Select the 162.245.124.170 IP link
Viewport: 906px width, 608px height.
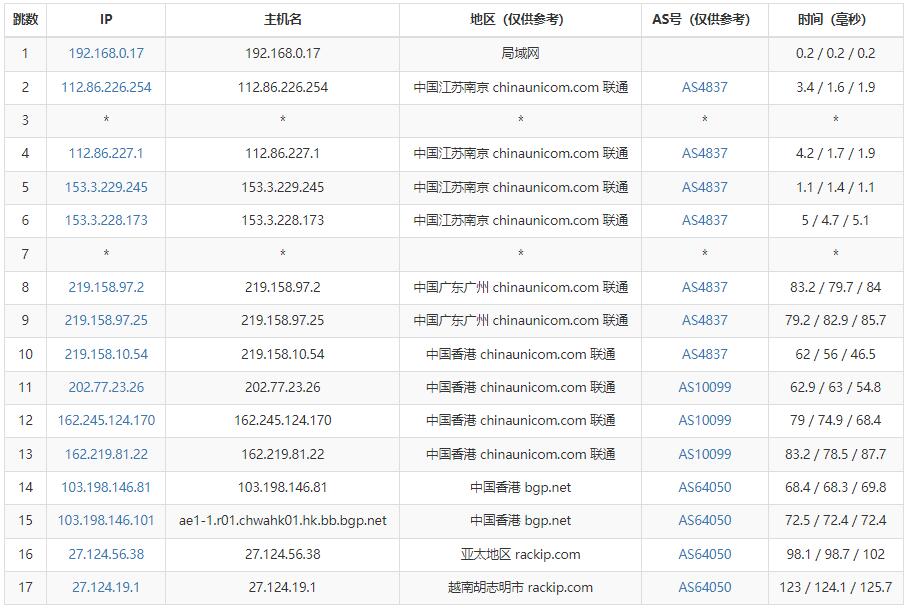coord(106,420)
